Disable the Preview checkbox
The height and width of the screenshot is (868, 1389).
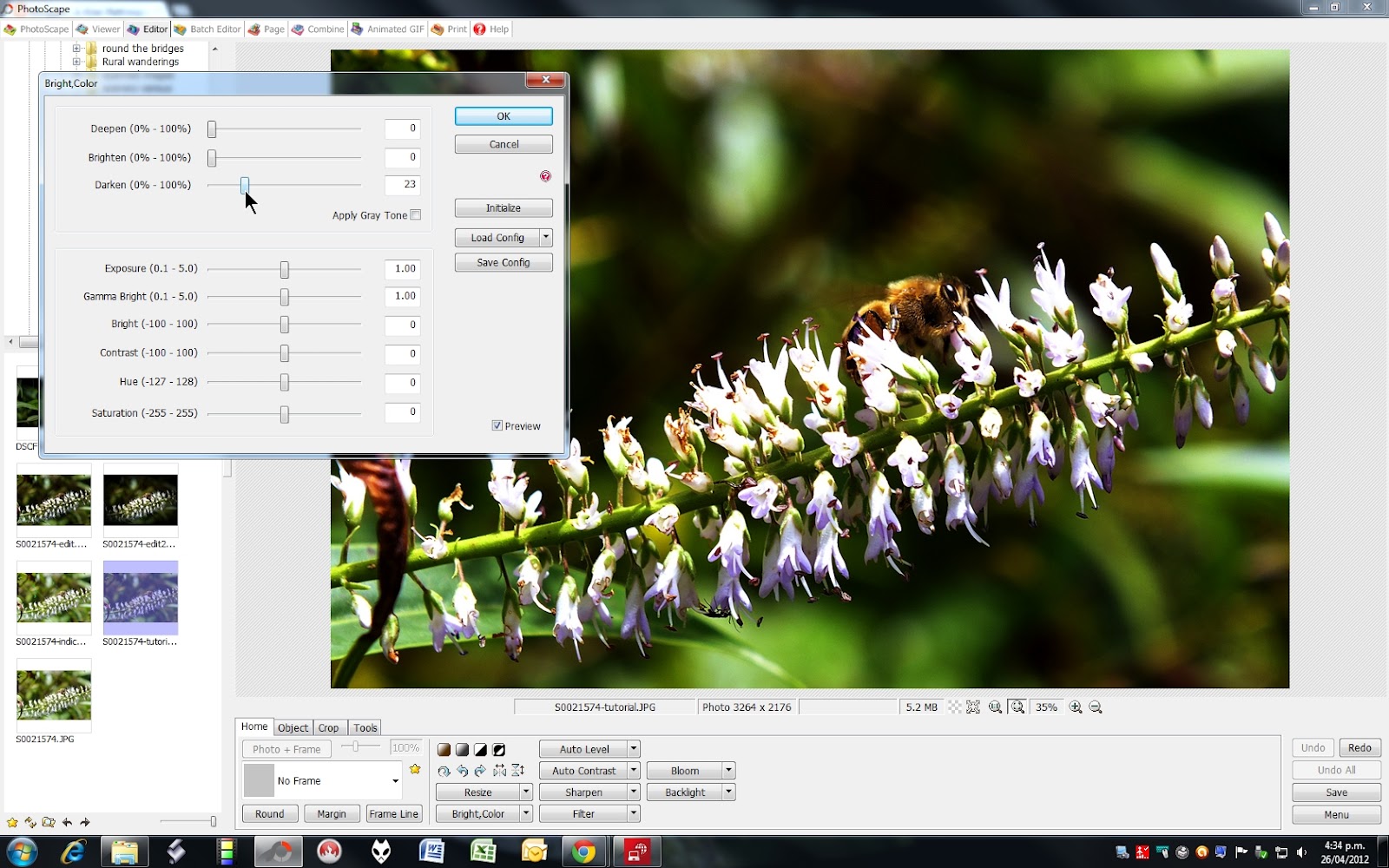[x=497, y=425]
